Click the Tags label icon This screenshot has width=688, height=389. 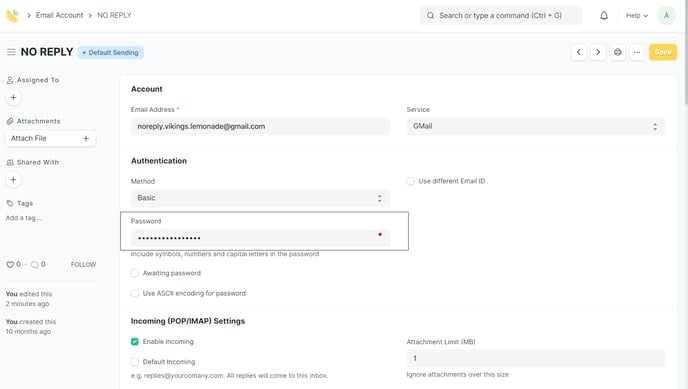pos(10,203)
